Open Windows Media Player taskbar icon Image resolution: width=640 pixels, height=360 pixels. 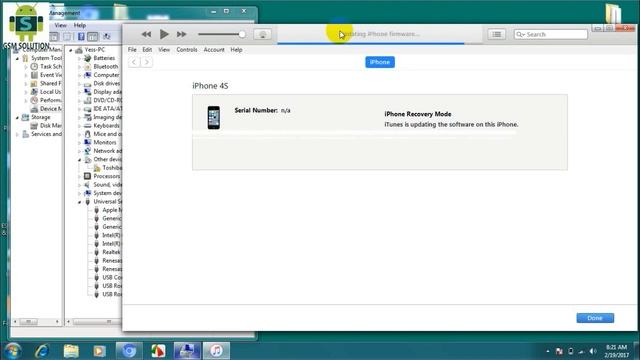click(99, 351)
